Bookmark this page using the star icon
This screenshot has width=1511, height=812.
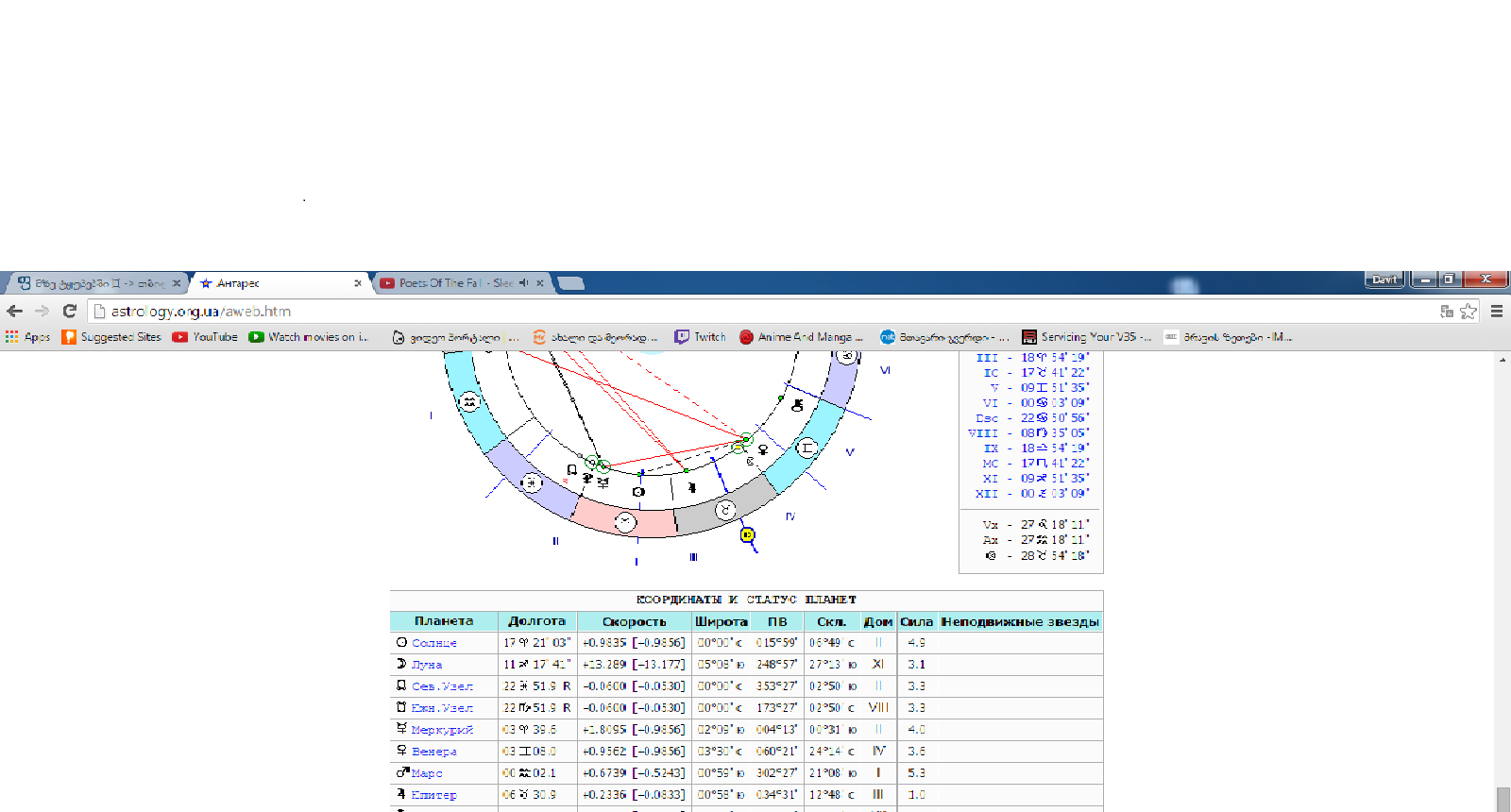pyautogui.click(x=1468, y=312)
